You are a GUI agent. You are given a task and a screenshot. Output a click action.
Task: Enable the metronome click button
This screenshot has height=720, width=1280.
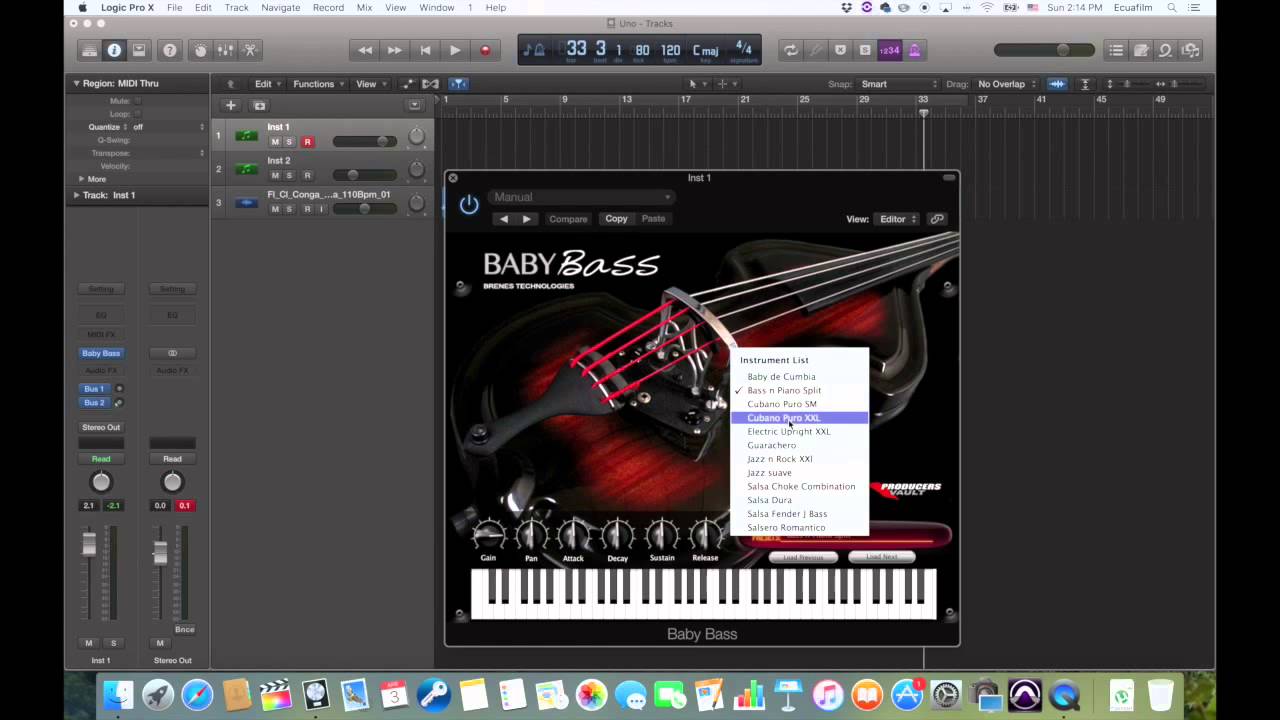914,50
